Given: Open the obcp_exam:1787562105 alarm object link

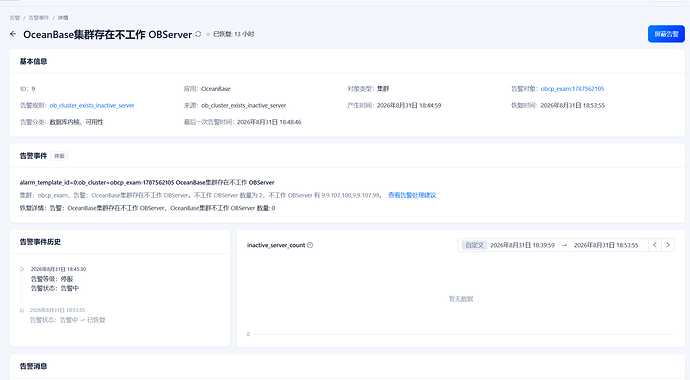Looking at the screenshot, I should (x=572, y=88).
